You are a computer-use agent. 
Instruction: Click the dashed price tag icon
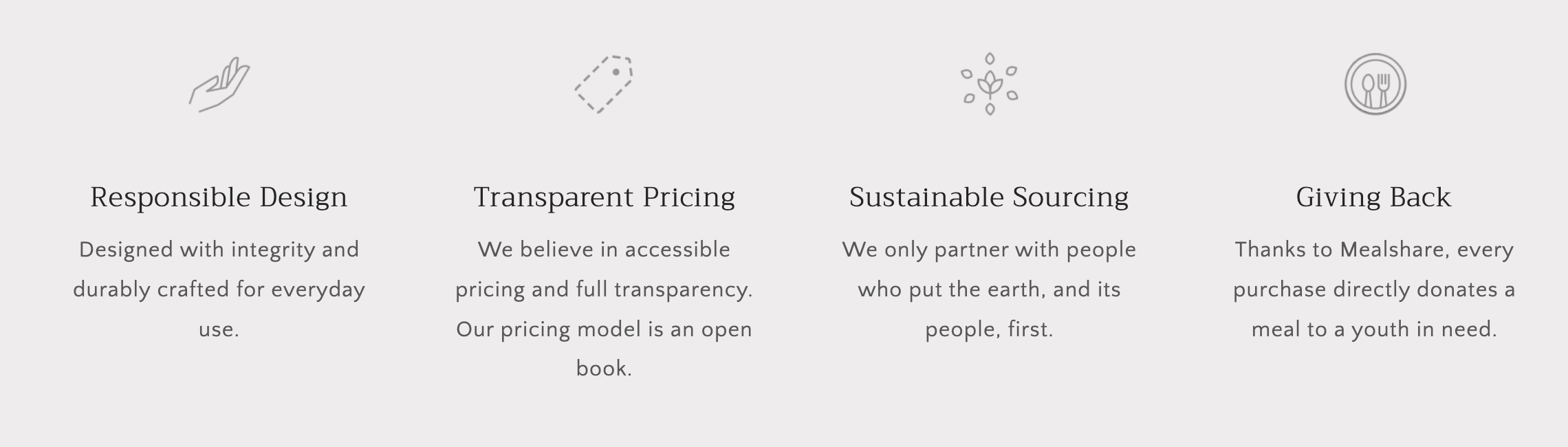click(x=604, y=85)
